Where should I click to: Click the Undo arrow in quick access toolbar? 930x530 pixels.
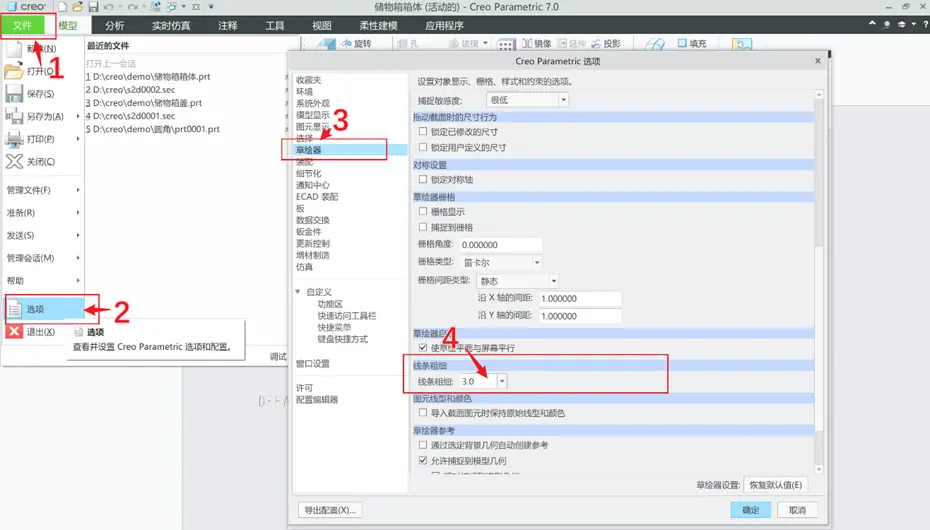pyautogui.click(x=108, y=7)
